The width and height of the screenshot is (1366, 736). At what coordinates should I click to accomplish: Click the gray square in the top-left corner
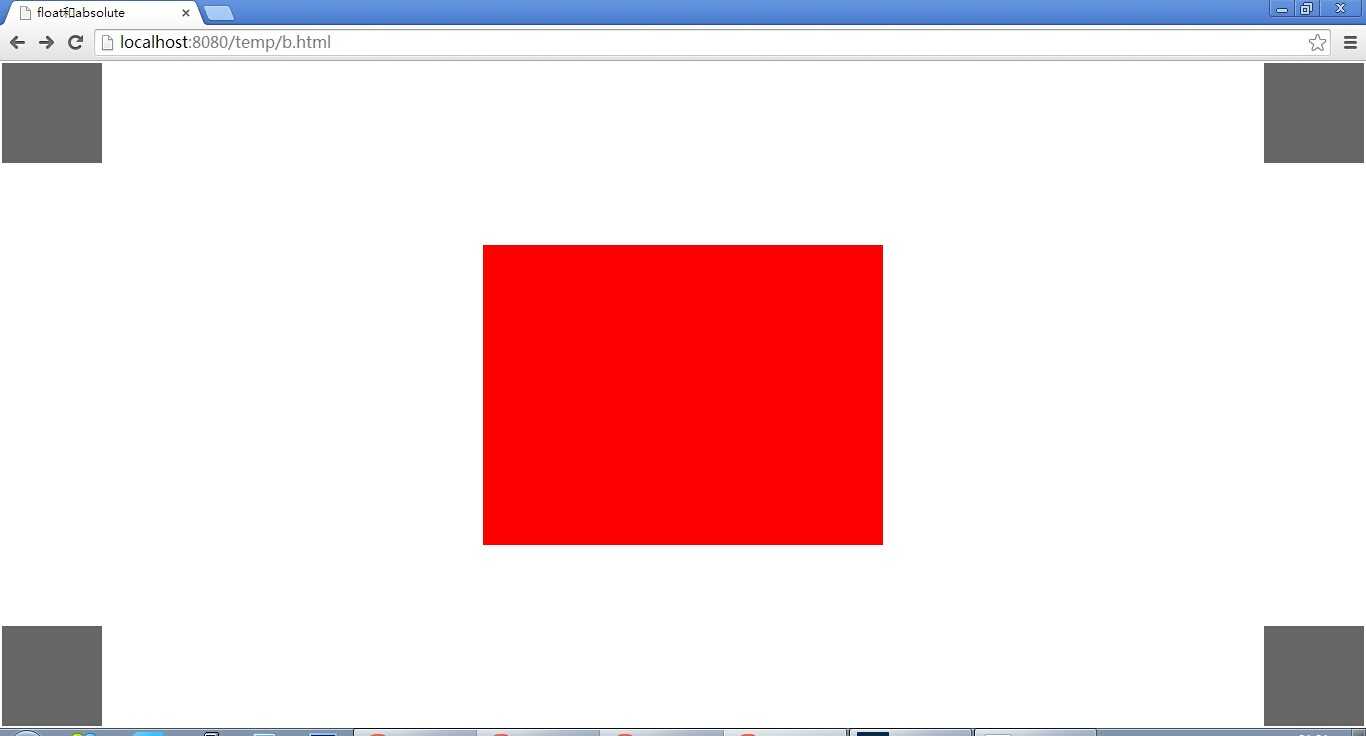pos(52,113)
